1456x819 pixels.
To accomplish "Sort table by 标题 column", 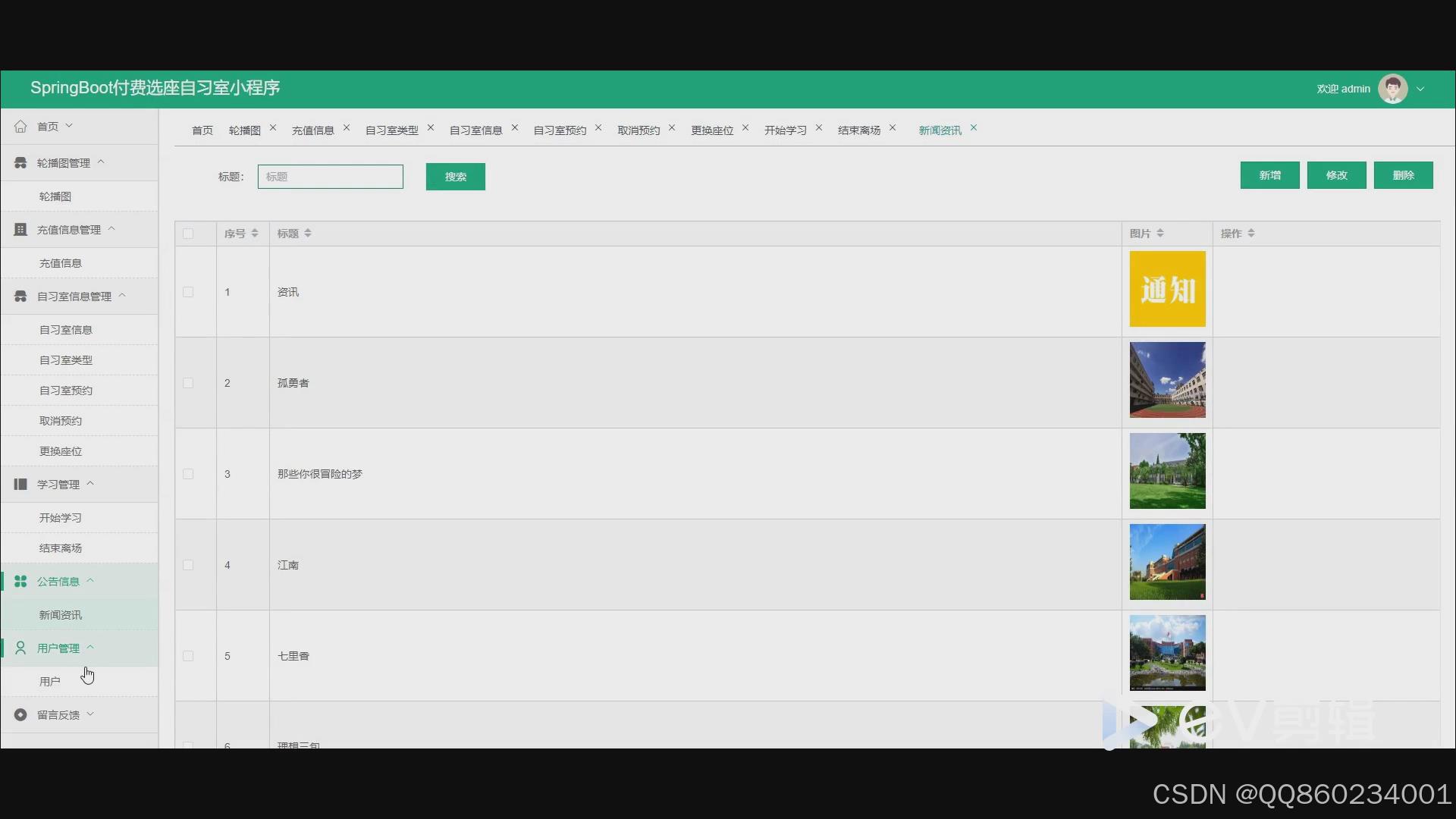I will click(308, 234).
